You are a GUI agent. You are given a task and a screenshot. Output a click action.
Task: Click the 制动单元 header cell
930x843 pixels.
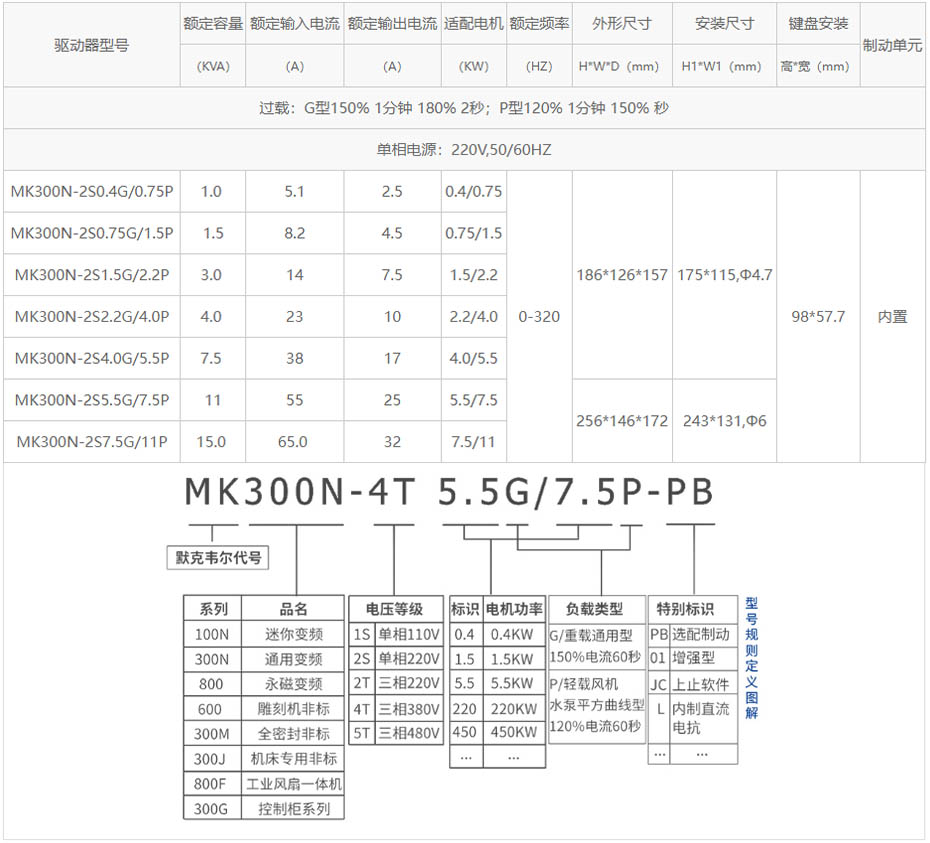click(894, 45)
